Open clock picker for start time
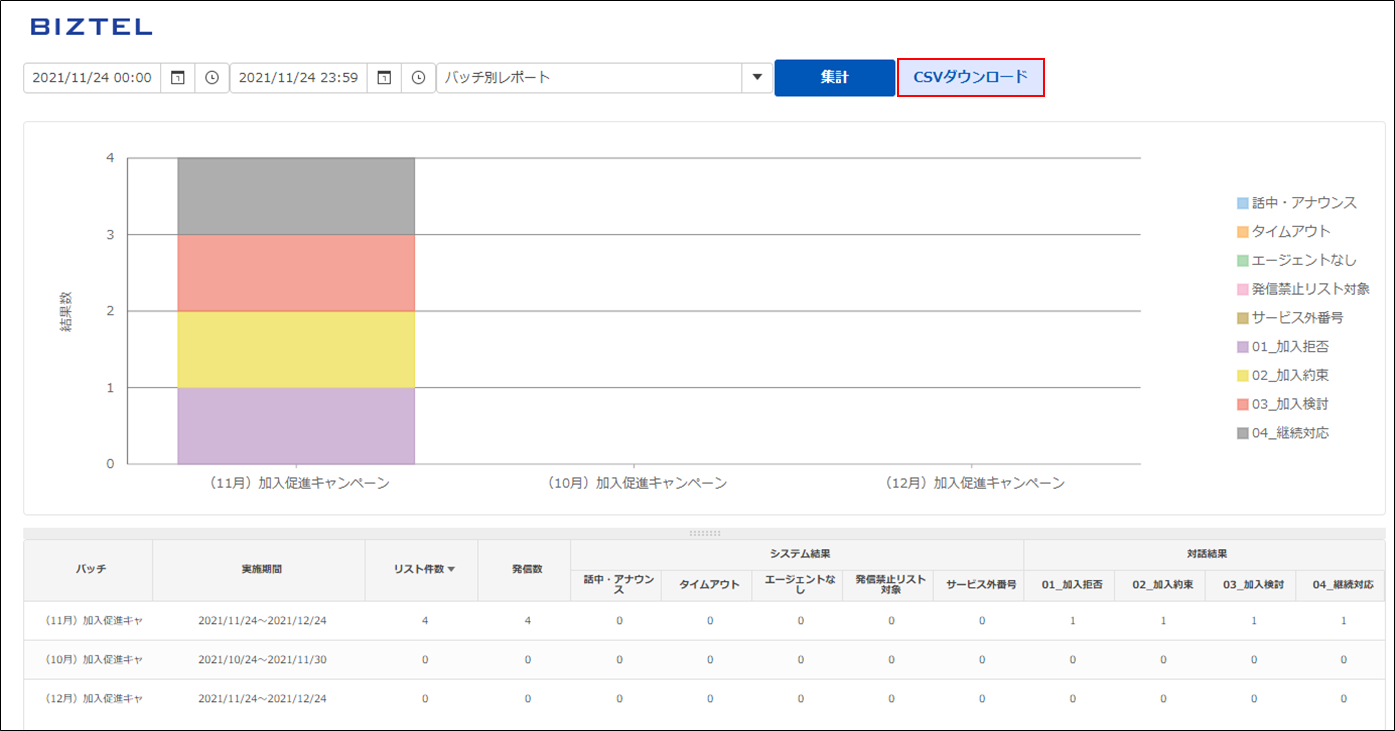Viewport: 1395px width, 731px height. click(x=212, y=78)
